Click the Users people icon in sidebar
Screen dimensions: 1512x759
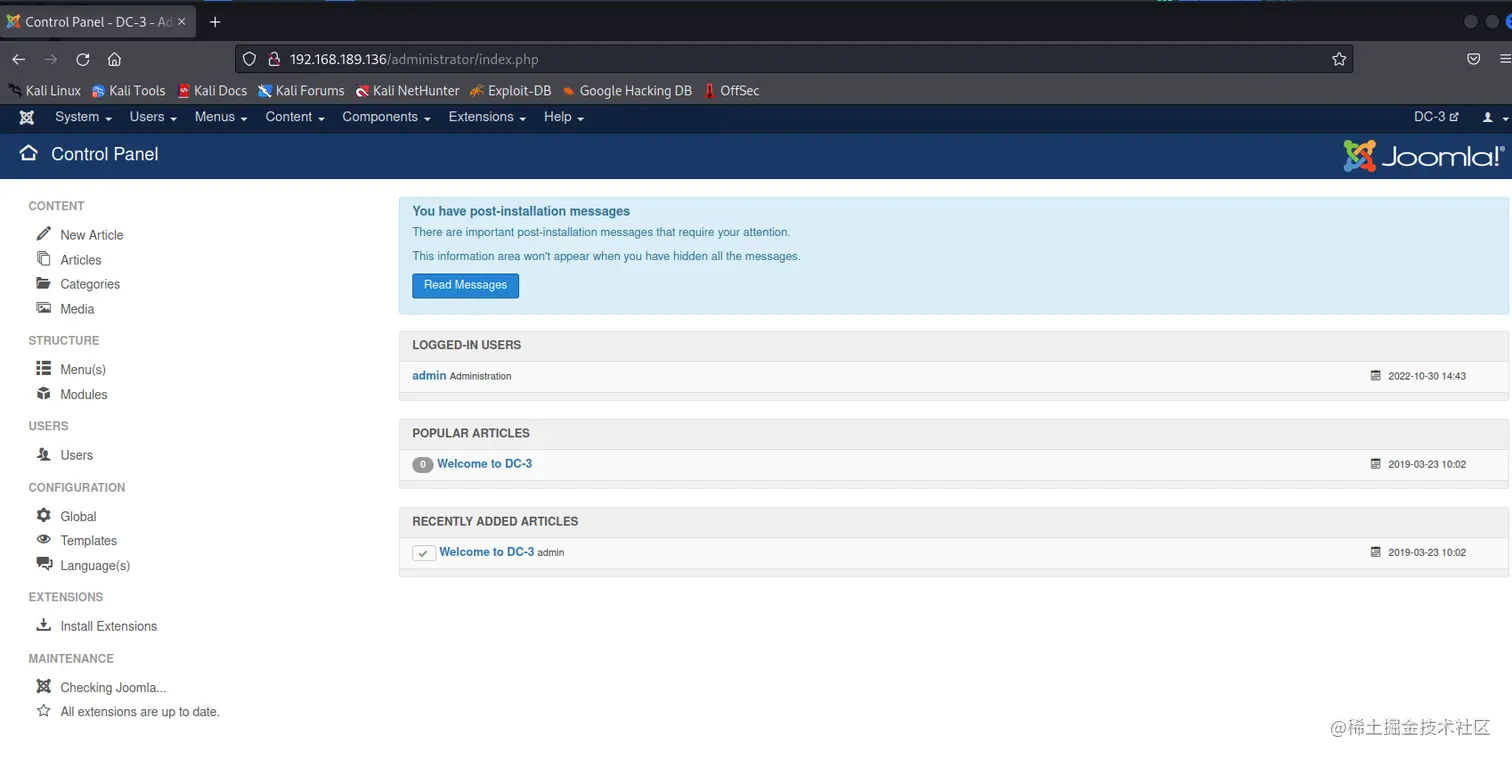(x=43, y=454)
